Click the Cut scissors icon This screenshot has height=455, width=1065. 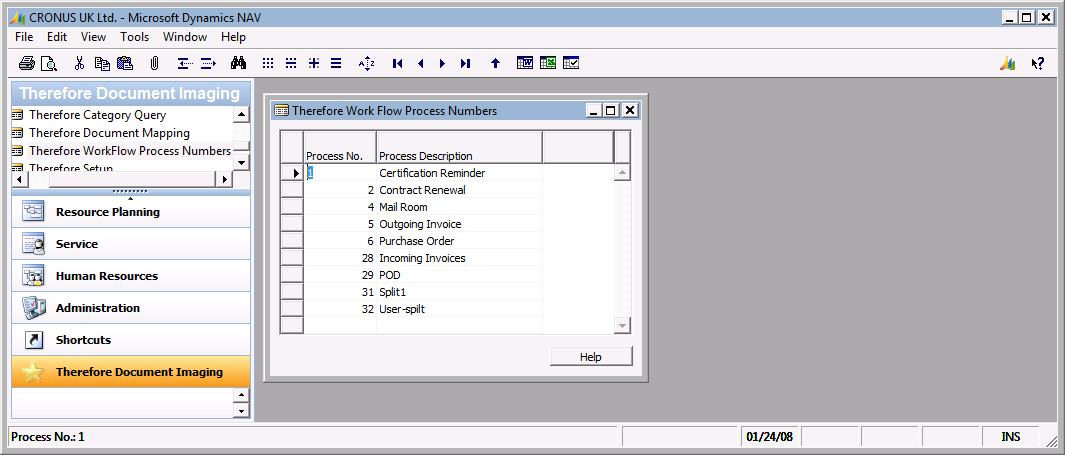[79, 63]
